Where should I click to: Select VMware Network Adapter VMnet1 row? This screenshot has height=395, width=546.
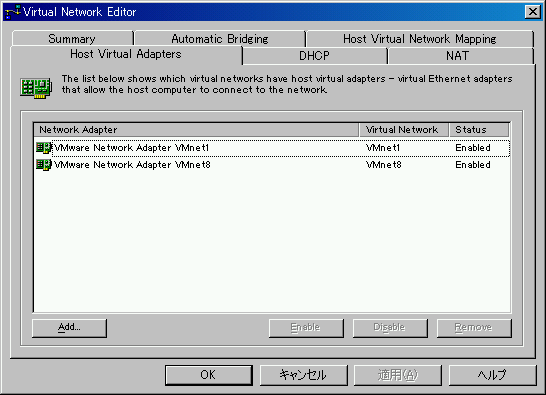pyautogui.click(x=272, y=148)
